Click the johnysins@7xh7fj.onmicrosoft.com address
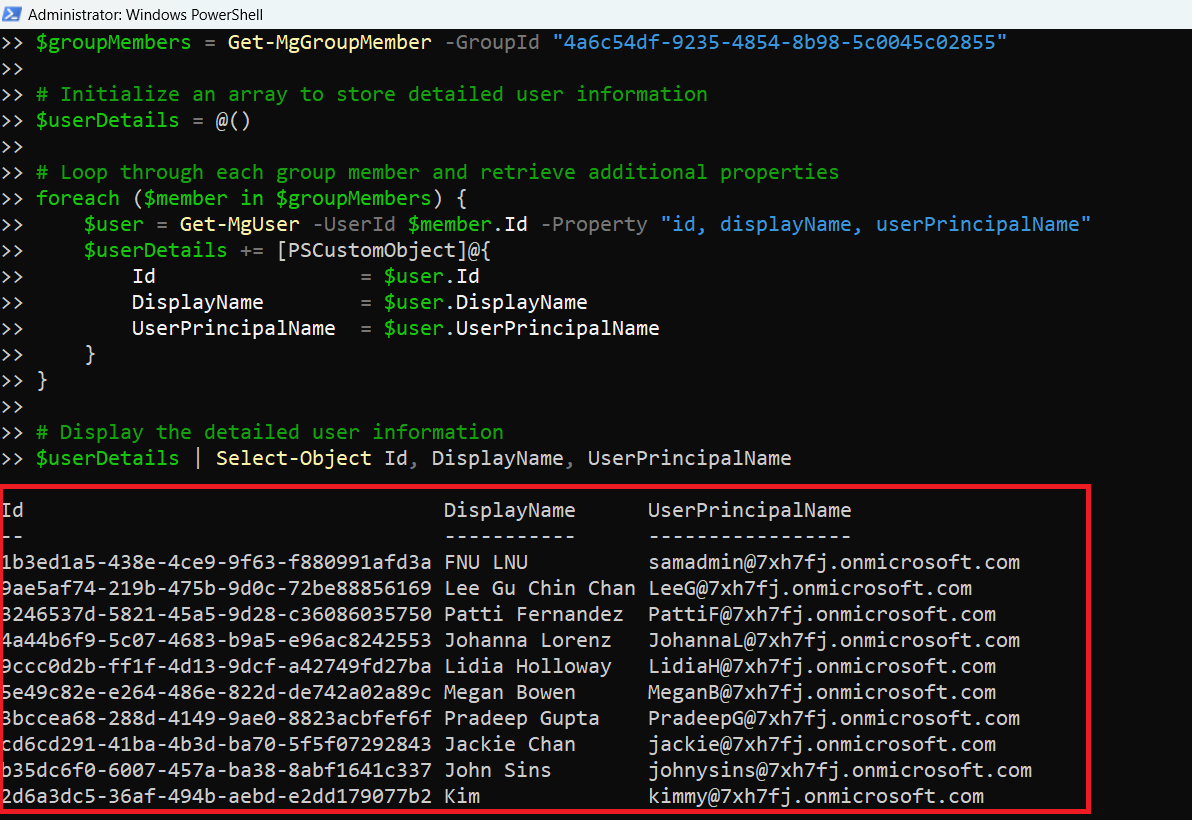Screen dimensions: 1192x820 coord(839,770)
